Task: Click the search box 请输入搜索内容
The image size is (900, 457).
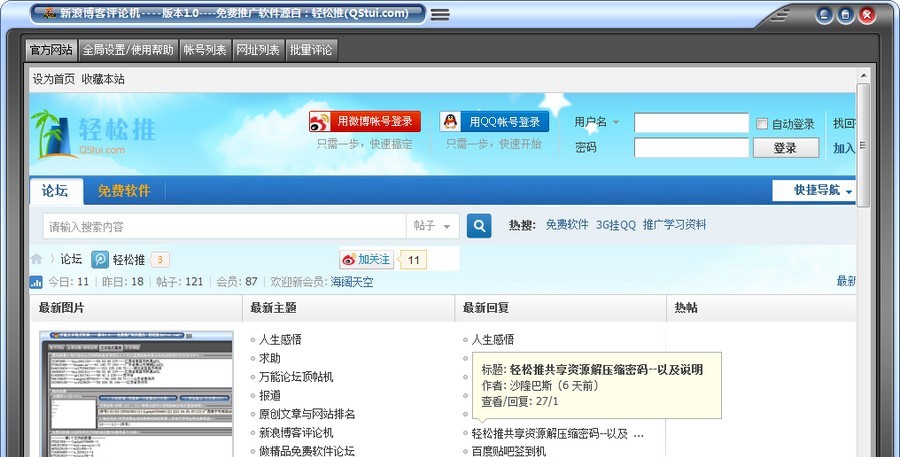Action: point(224,226)
